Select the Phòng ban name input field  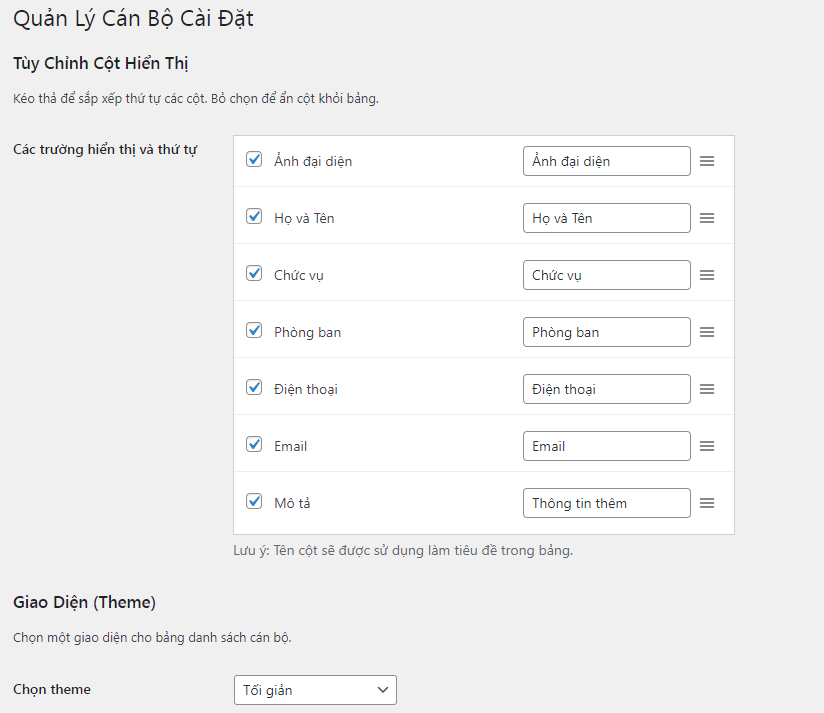607,332
